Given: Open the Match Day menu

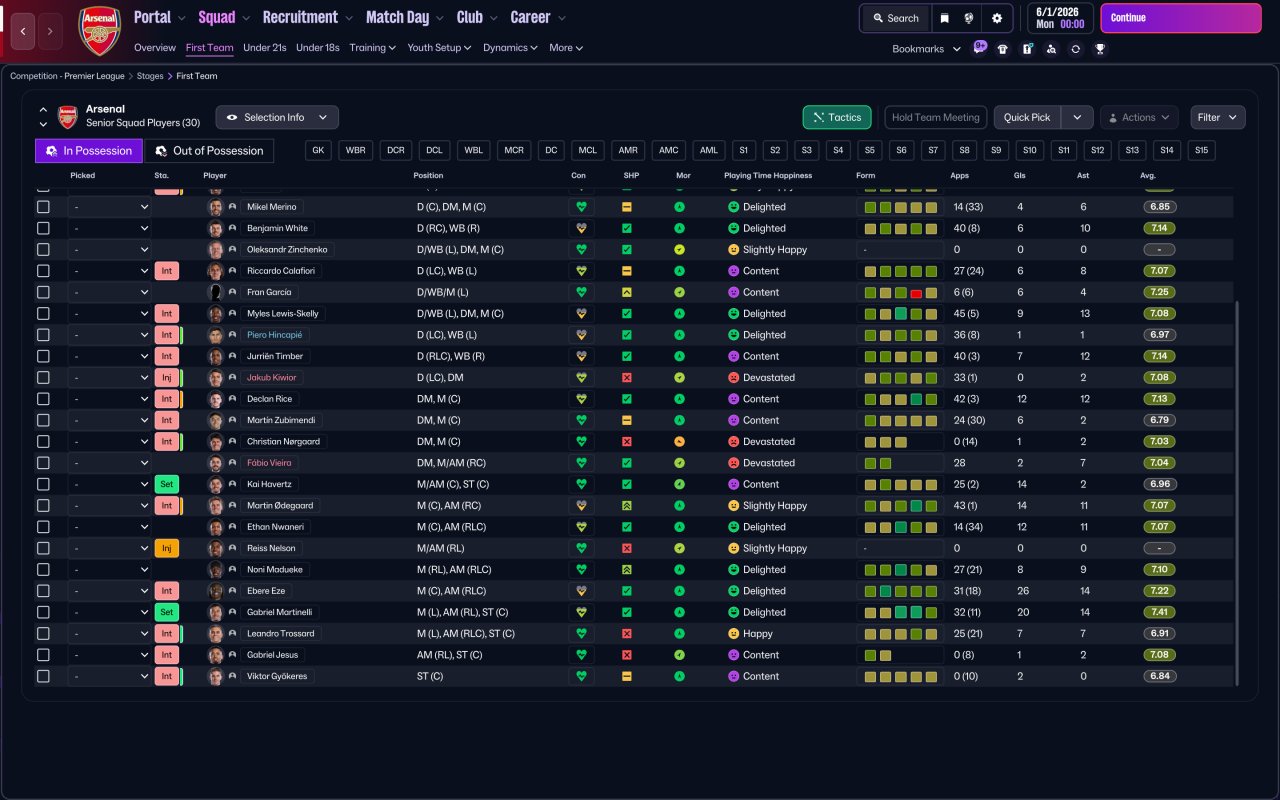Looking at the screenshot, I should point(404,17).
